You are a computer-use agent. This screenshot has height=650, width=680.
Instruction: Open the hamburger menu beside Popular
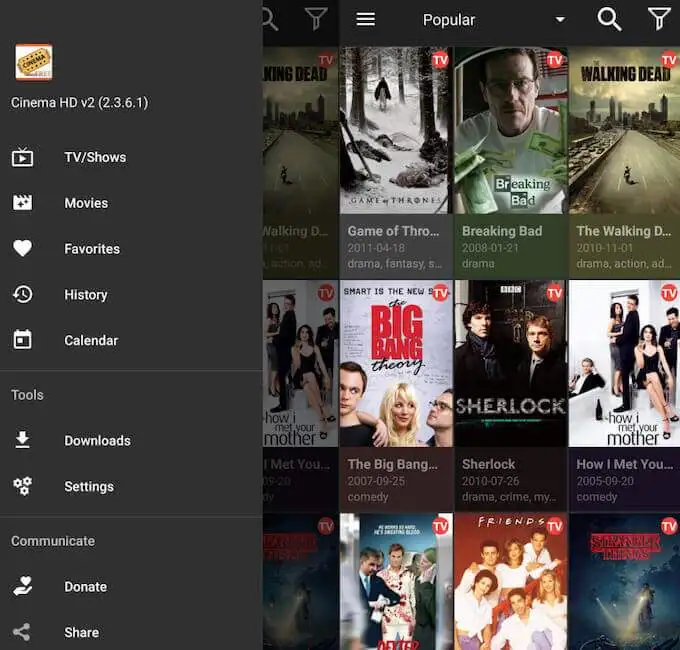[x=366, y=19]
